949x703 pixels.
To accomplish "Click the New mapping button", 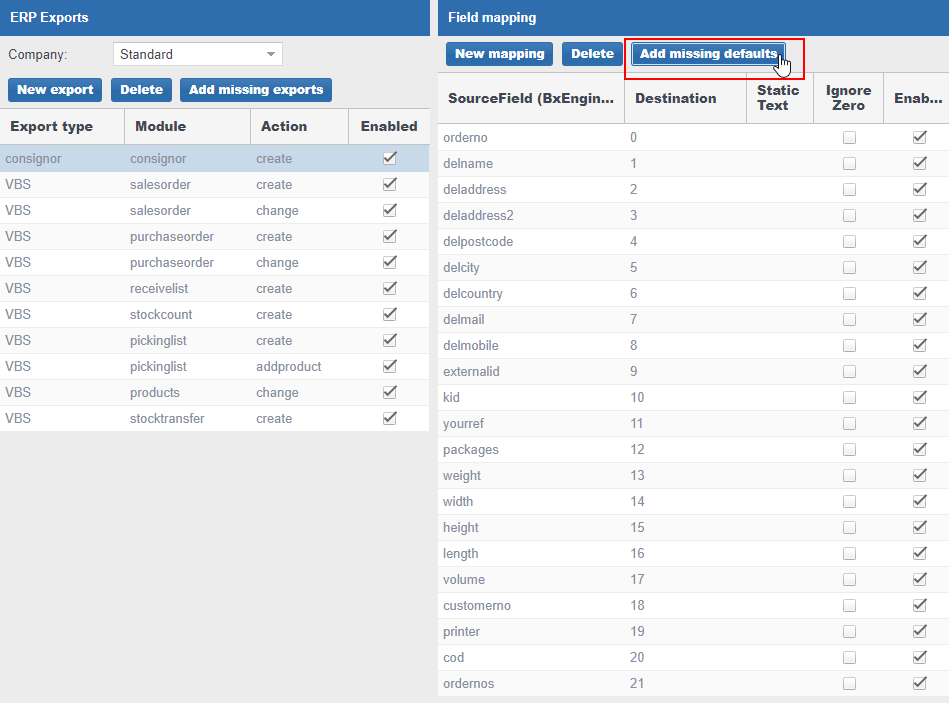I will click(499, 54).
